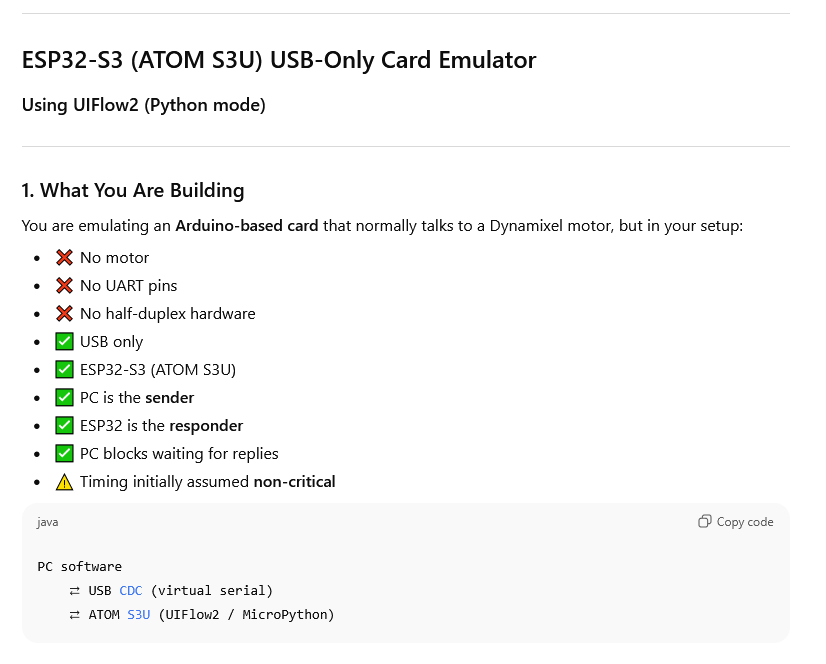Click the Copy code button
The height and width of the screenshot is (664, 826).
(x=736, y=522)
